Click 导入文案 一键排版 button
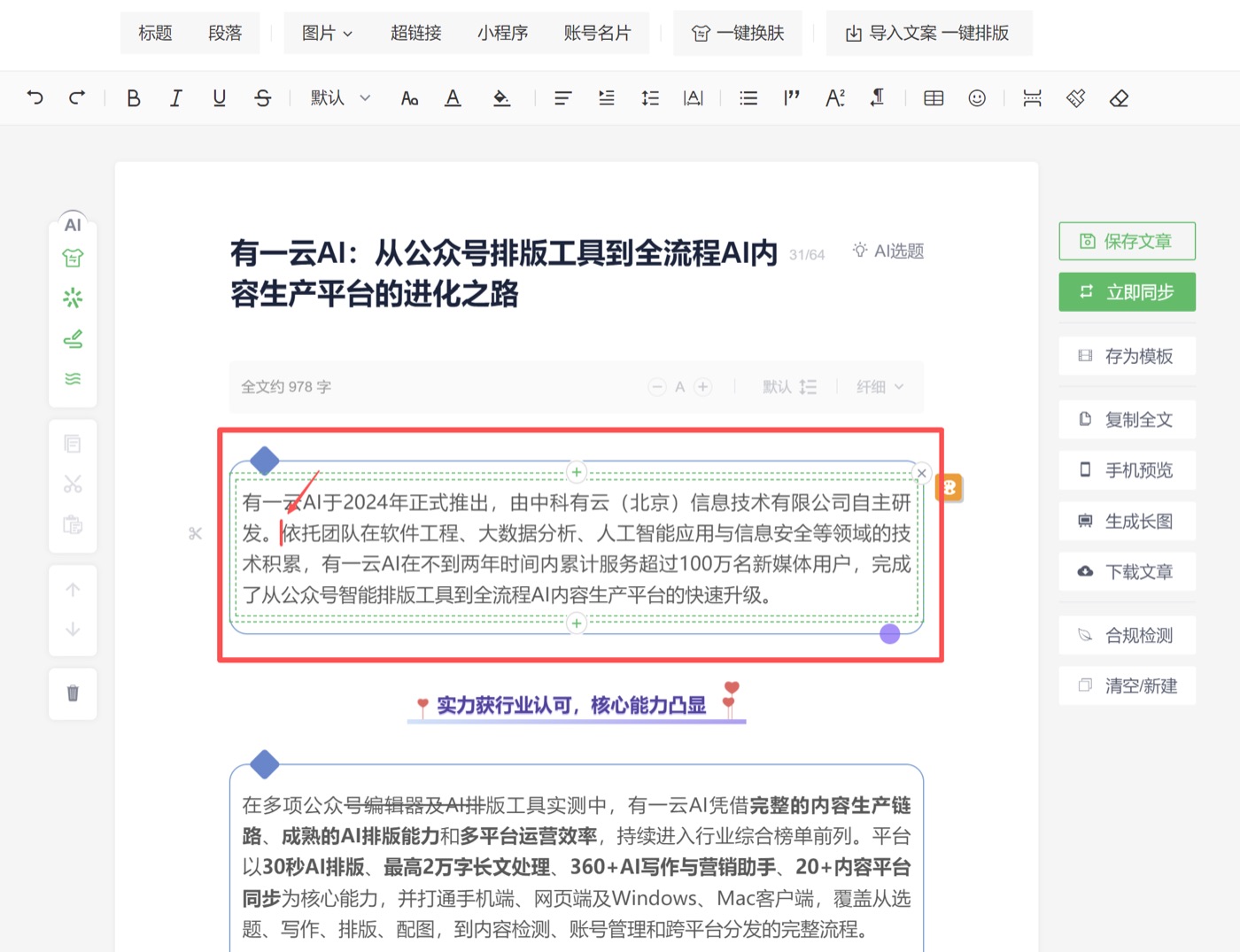Screen dimensions: 1240x952 [x=928, y=33]
